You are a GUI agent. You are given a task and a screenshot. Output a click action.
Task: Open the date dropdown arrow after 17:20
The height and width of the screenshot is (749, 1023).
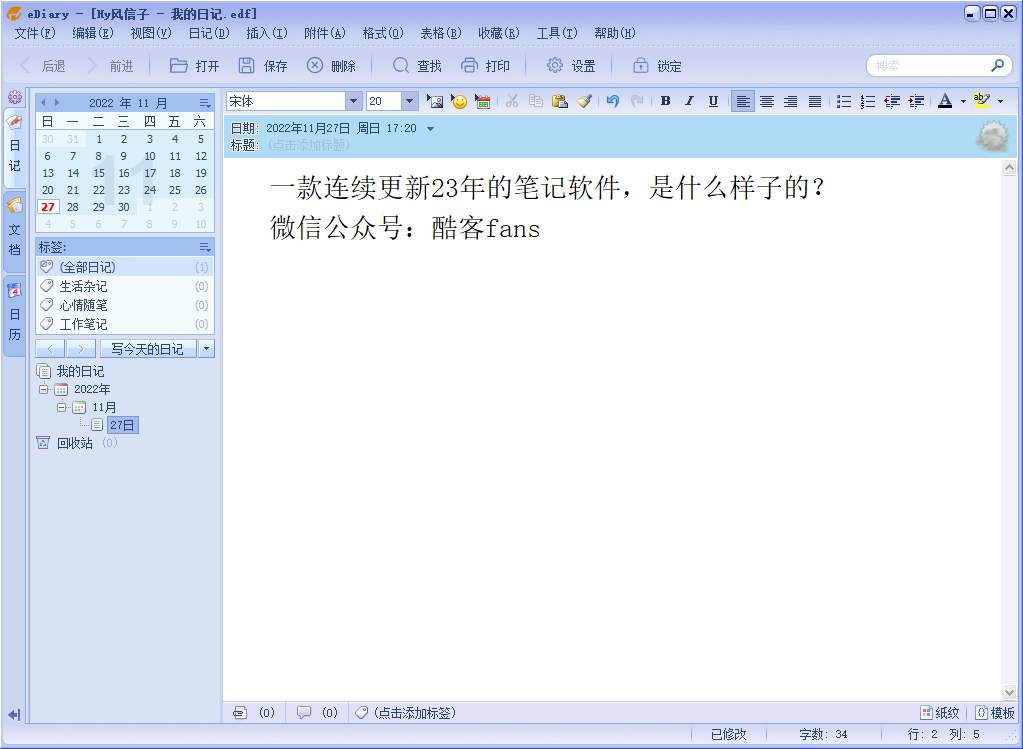[431, 129]
